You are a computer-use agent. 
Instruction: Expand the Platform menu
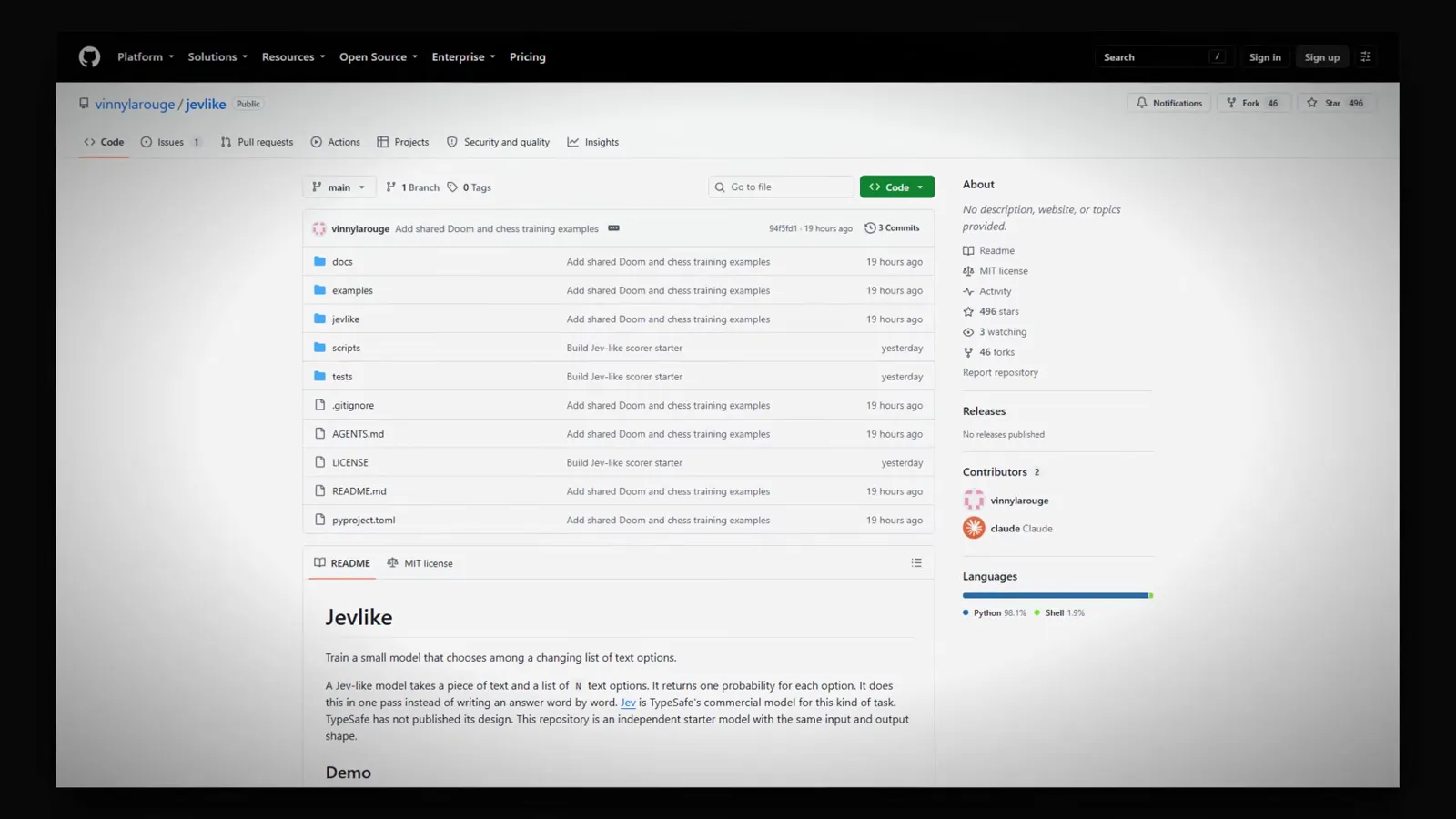point(146,56)
